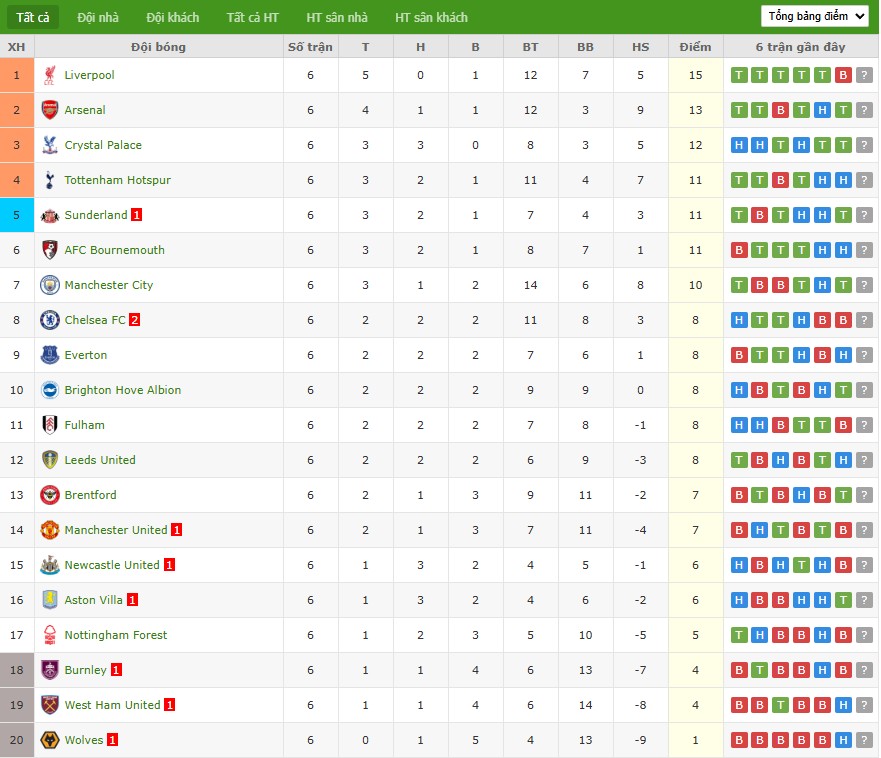881x758 pixels.
Task: Click the Manchester City crest icon
Action: pos(49,285)
